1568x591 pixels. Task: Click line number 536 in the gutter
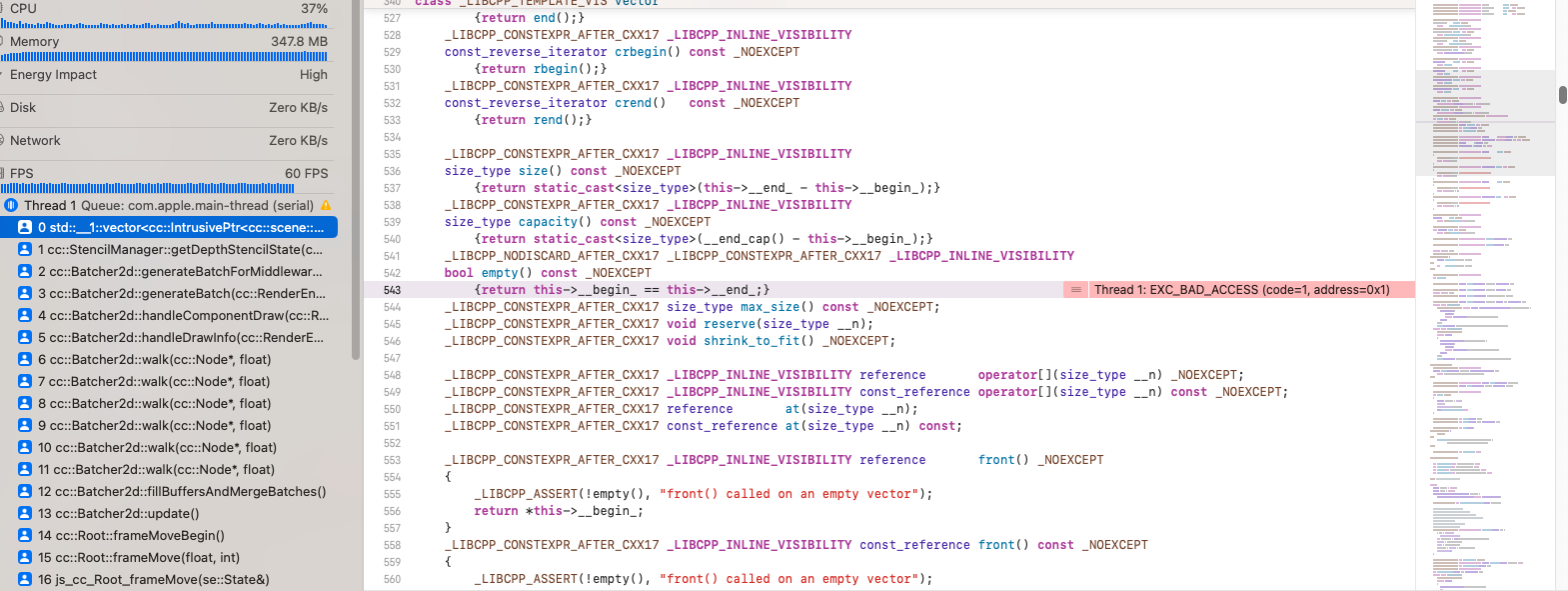pos(392,171)
